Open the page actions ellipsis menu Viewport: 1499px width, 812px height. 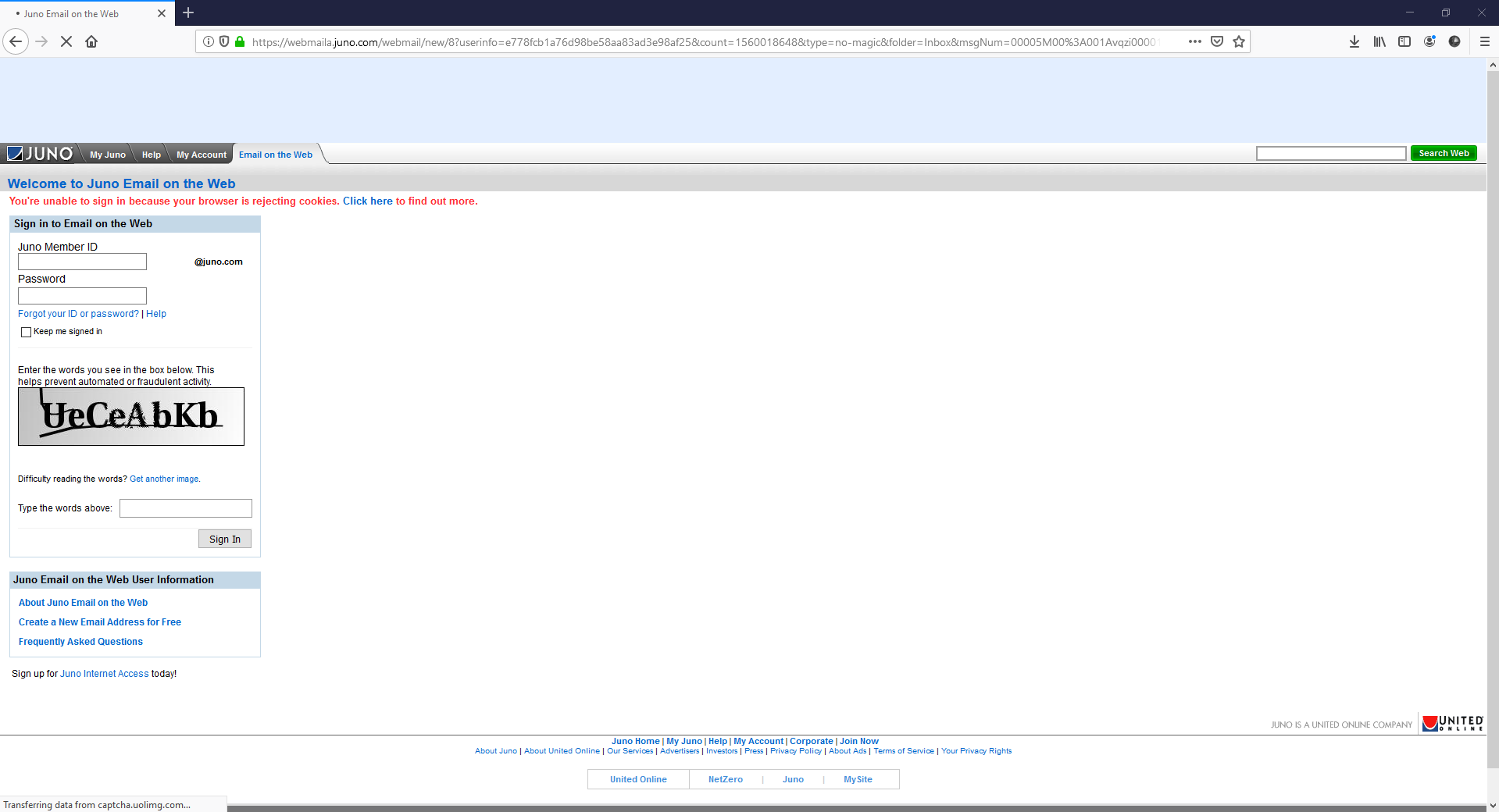[x=1194, y=41]
